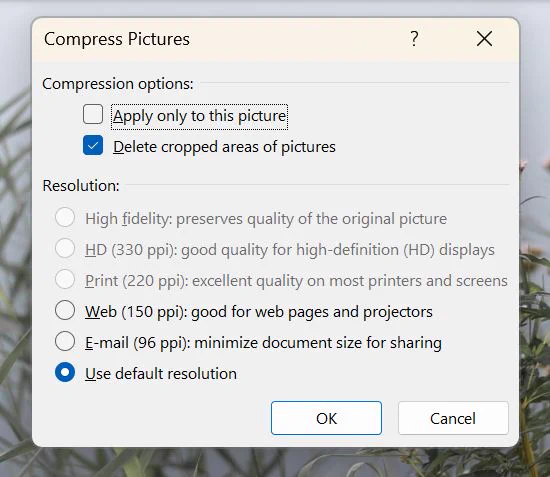Dismiss the dialog with the Cancel button
This screenshot has height=477, width=550.
pyautogui.click(x=453, y=418)
